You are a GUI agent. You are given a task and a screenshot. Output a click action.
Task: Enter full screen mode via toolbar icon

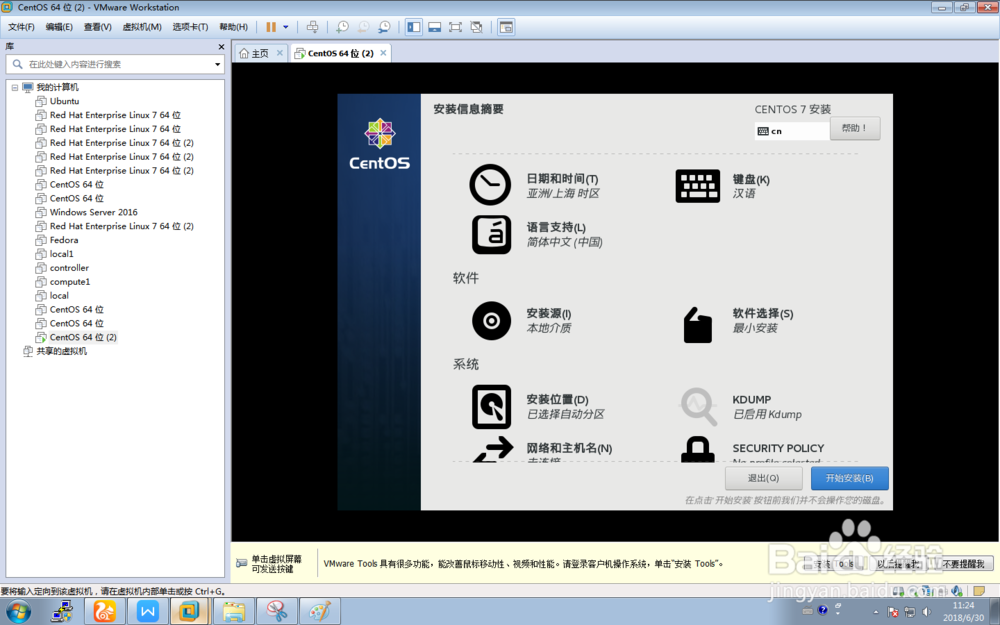pos(455,27)
